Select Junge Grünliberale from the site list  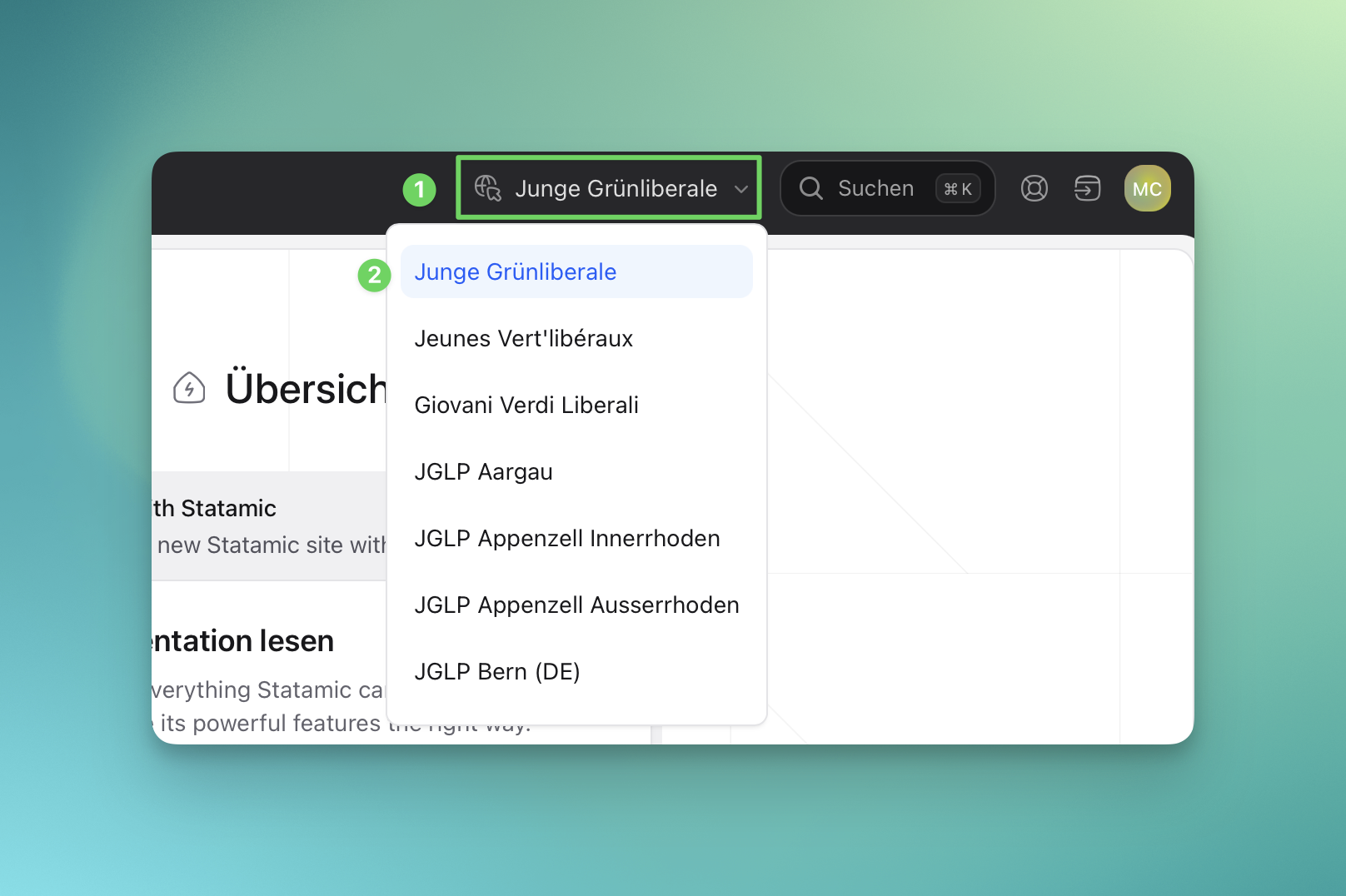tap(576, 271)
